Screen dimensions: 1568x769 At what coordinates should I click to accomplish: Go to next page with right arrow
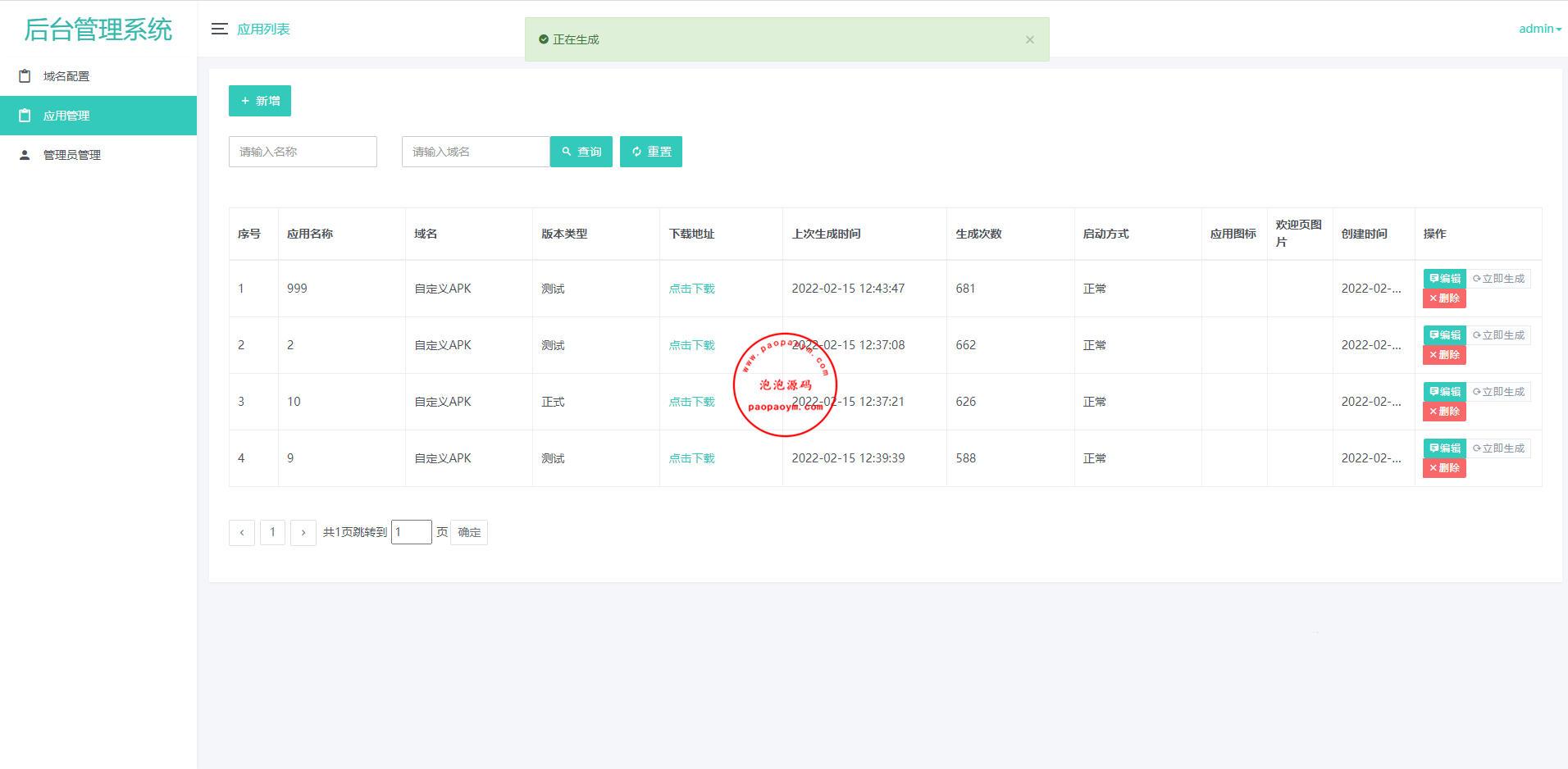click(x=303, y=532)
